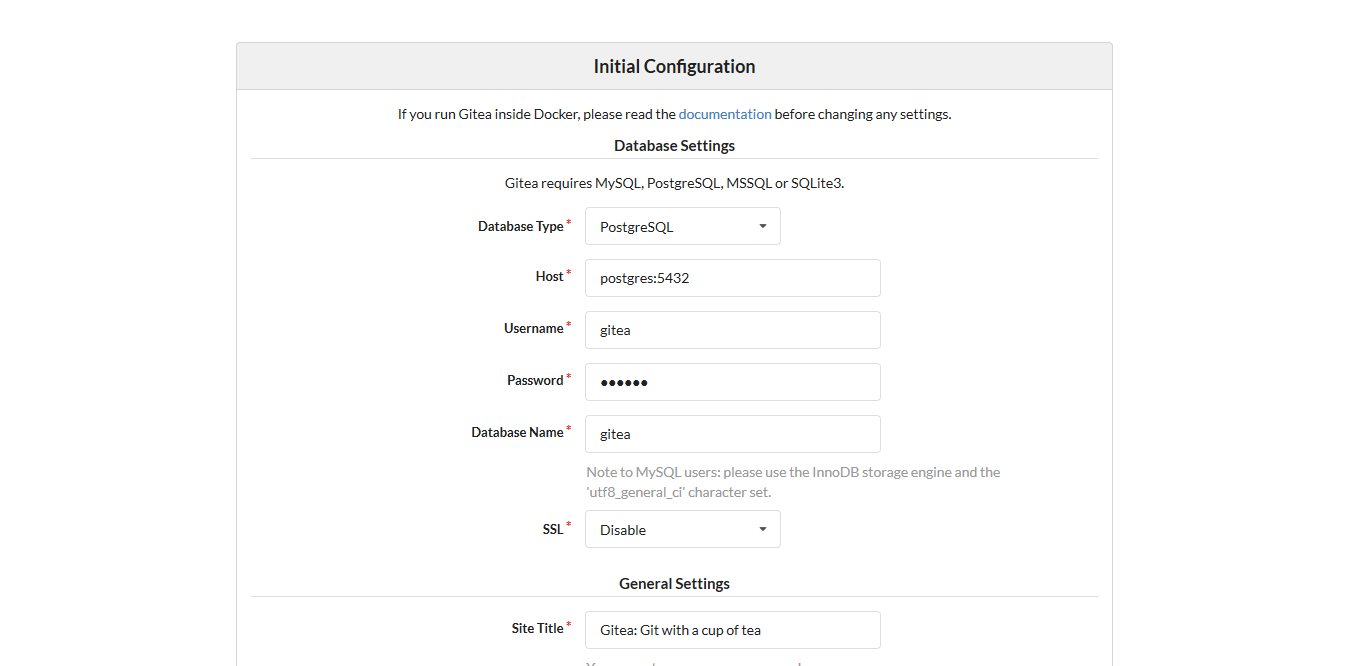Click the "Site Title" field label
This screenshot has width=1349, height=666.
point(537,629)
